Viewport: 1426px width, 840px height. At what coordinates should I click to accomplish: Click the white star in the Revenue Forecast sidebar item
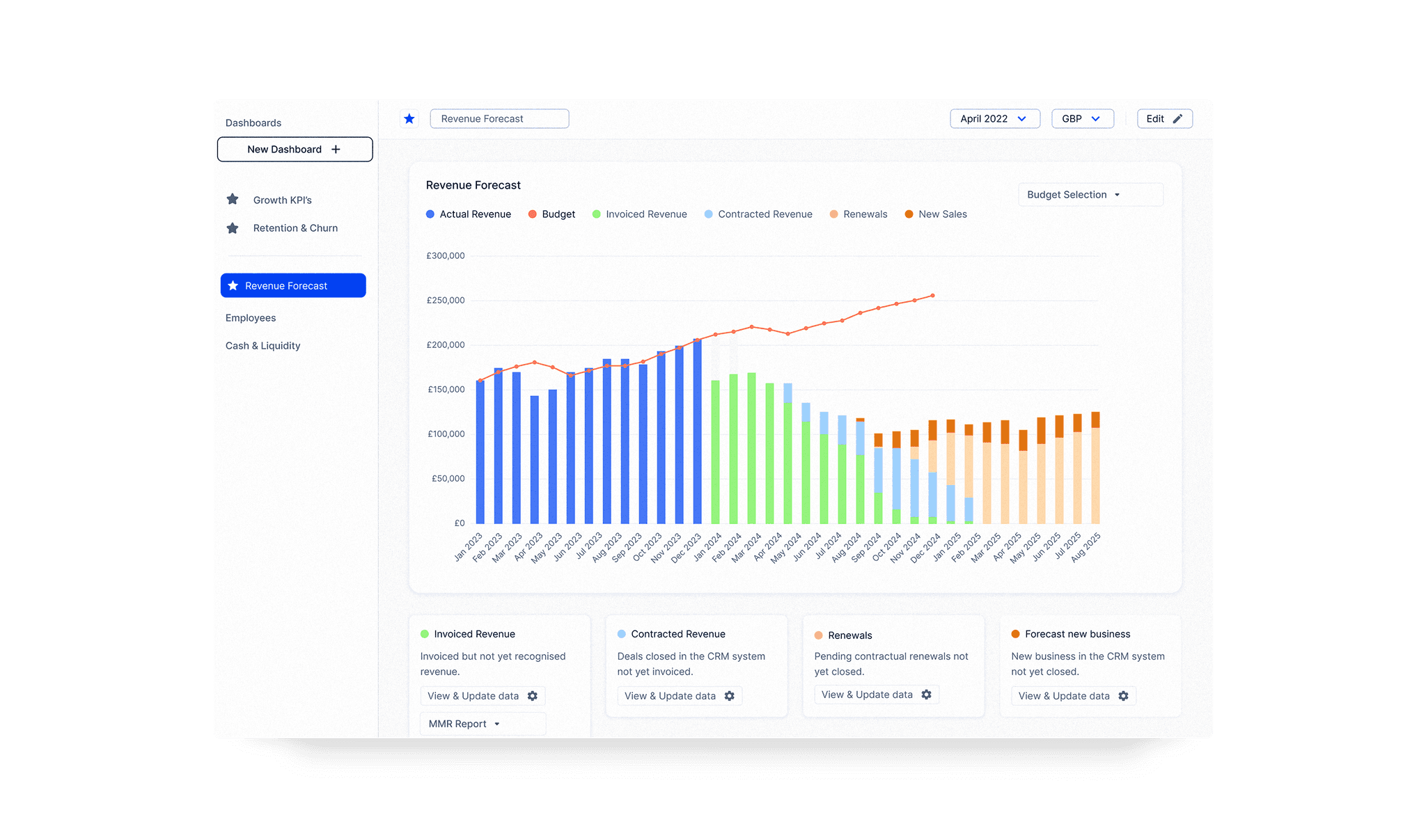233,285
